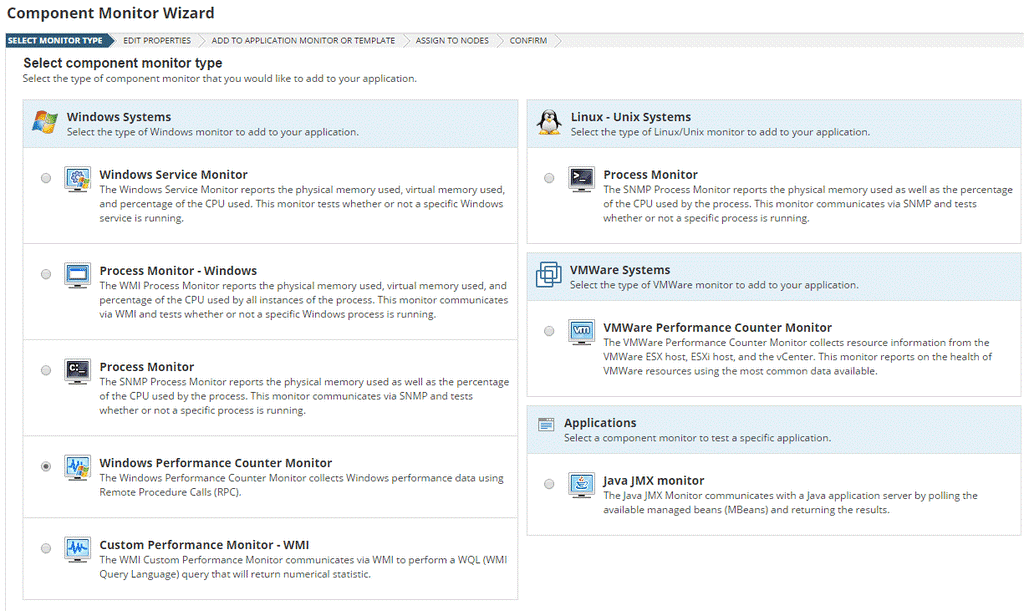The image size is (1024, 611).
Task: Click the Process Monitor title under Windows Systems
Action: (146, 367)
